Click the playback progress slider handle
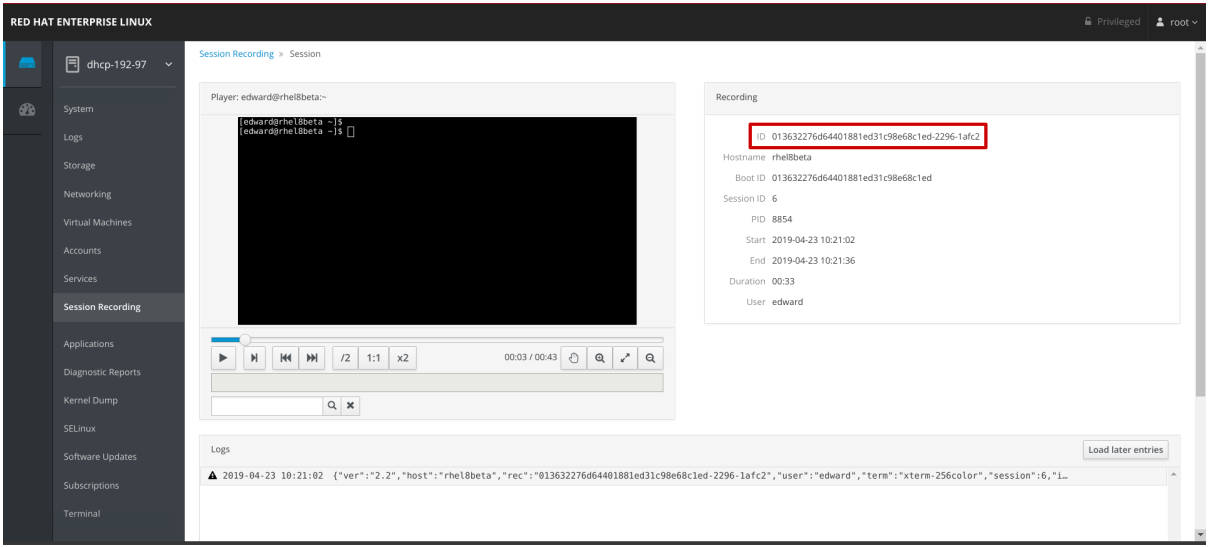Image resolution: width=1209 pixels, height=547 pixels. pyautogui.click(x=246, y=339)
